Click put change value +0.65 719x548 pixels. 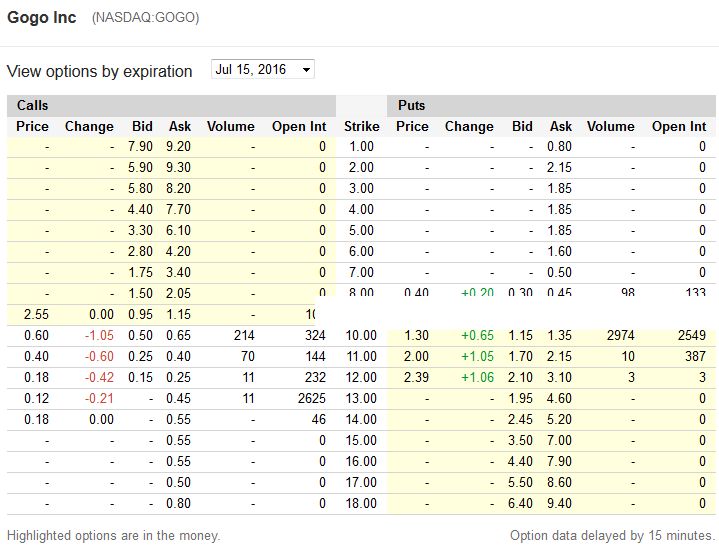(x=477, y=335)
